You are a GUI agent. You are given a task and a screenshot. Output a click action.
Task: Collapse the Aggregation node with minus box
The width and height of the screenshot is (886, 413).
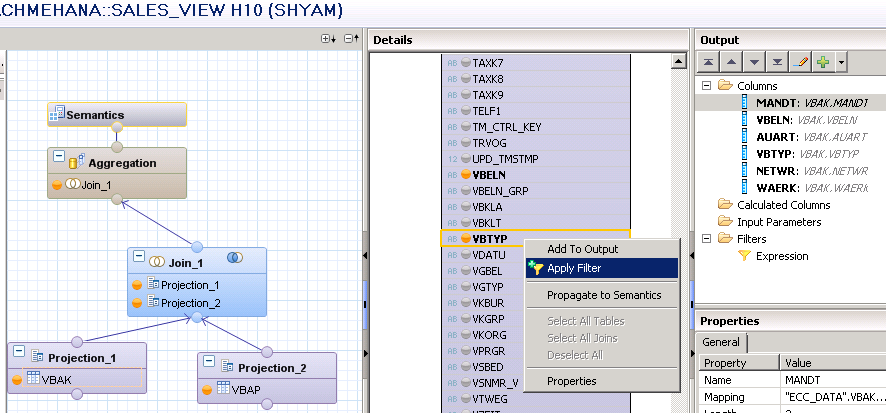click(x=59, y=157)
